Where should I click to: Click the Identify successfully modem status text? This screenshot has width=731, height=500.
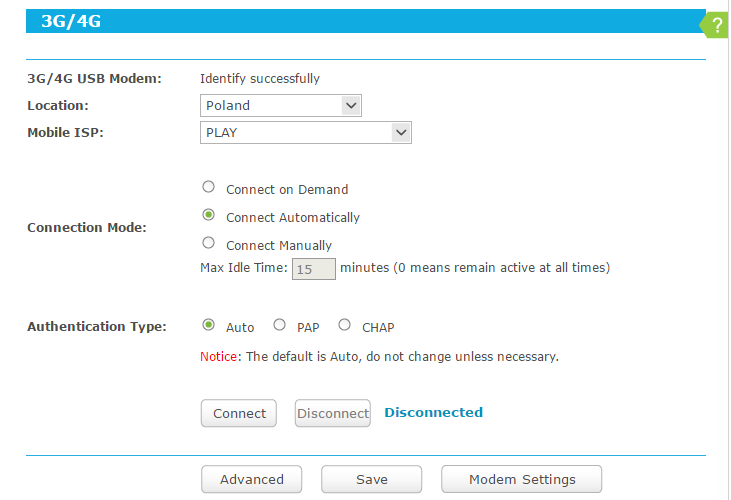(x=260, y=78)
